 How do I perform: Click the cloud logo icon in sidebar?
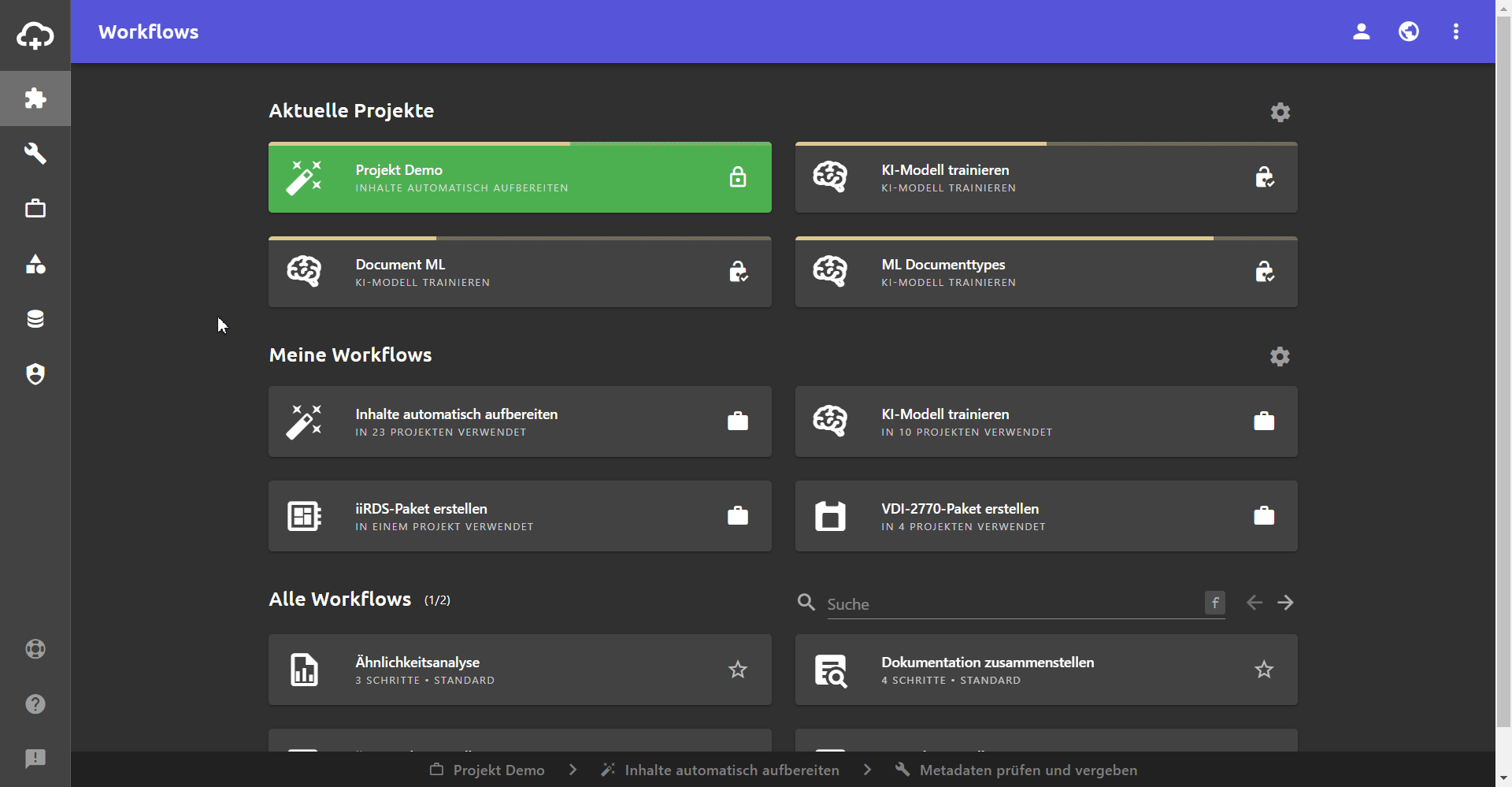coord(35,35)
